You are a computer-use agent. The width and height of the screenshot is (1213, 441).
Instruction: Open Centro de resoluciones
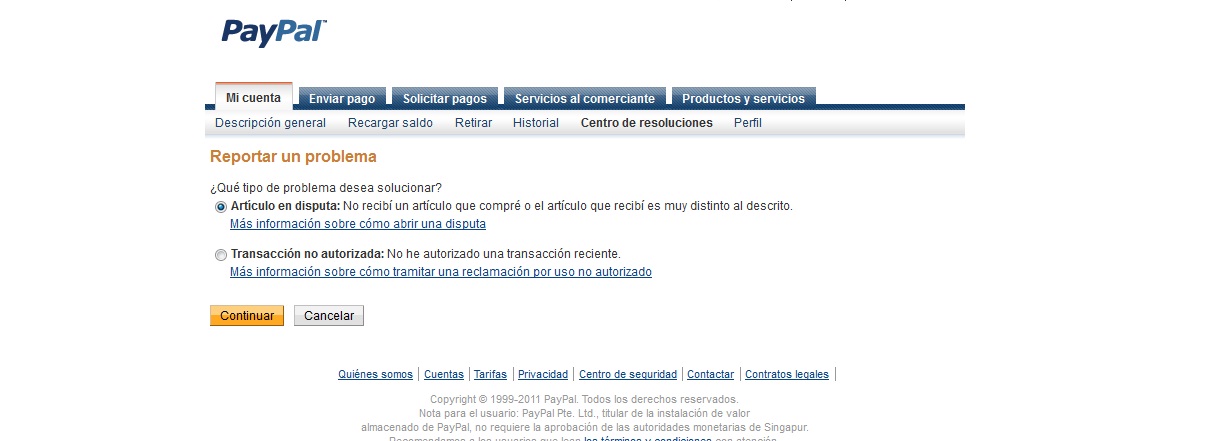pyautogui.click(x=647, y=123)
